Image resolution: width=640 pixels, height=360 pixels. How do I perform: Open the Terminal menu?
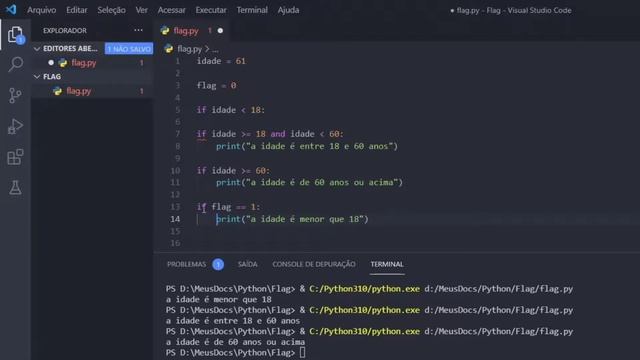coord(252,10)
